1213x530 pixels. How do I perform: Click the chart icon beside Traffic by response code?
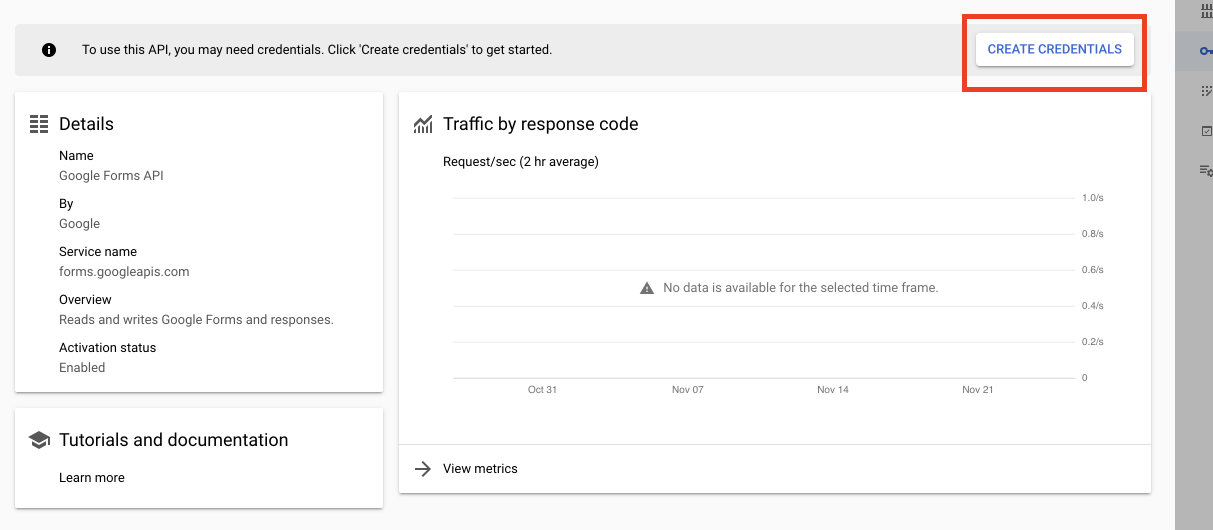point(423,124)
